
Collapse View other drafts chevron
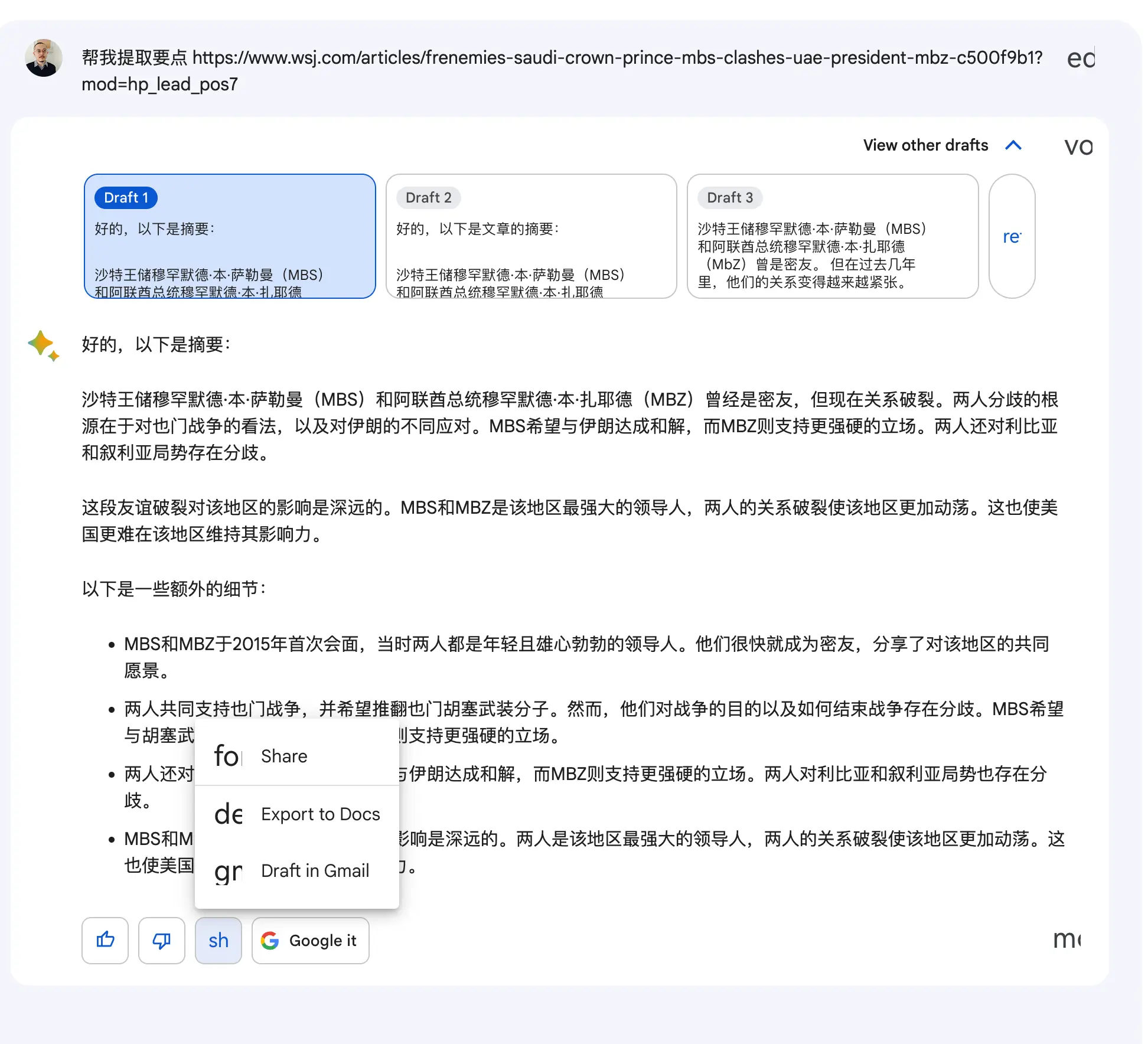1013,145
